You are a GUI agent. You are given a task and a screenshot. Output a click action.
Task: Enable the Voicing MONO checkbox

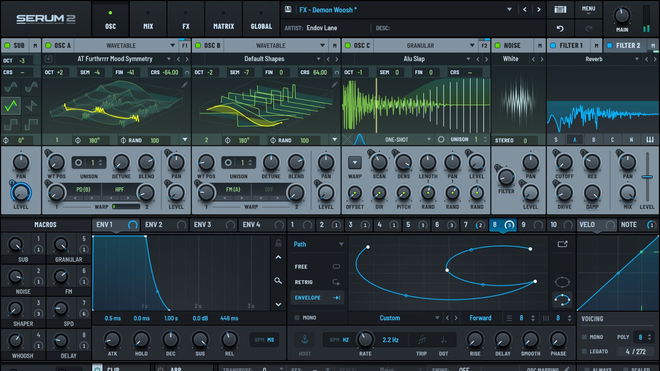tap(584, 337)
